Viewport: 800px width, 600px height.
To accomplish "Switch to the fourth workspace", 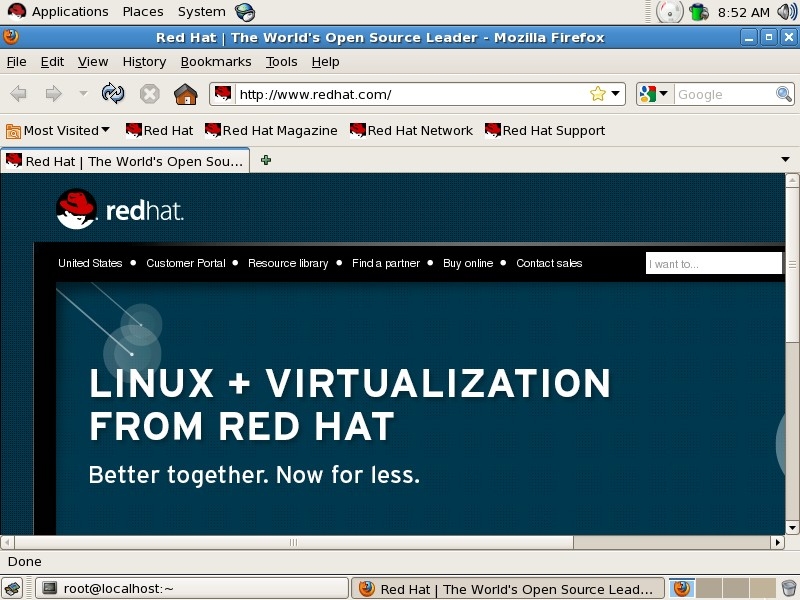I will click(x=762, y=588).
